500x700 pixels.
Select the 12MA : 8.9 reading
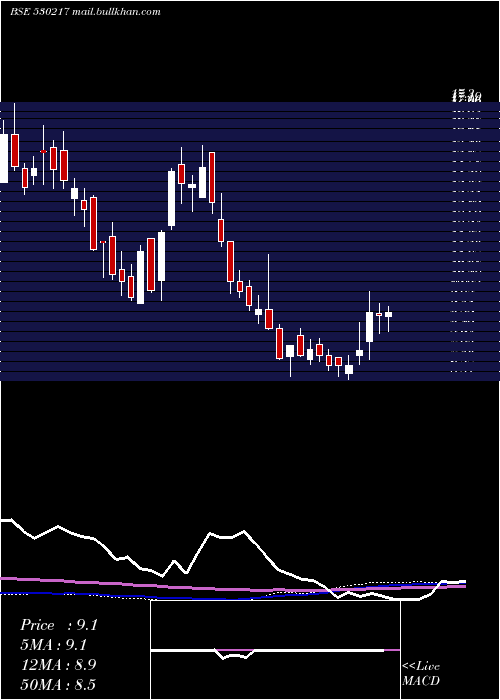pos(58,665)
